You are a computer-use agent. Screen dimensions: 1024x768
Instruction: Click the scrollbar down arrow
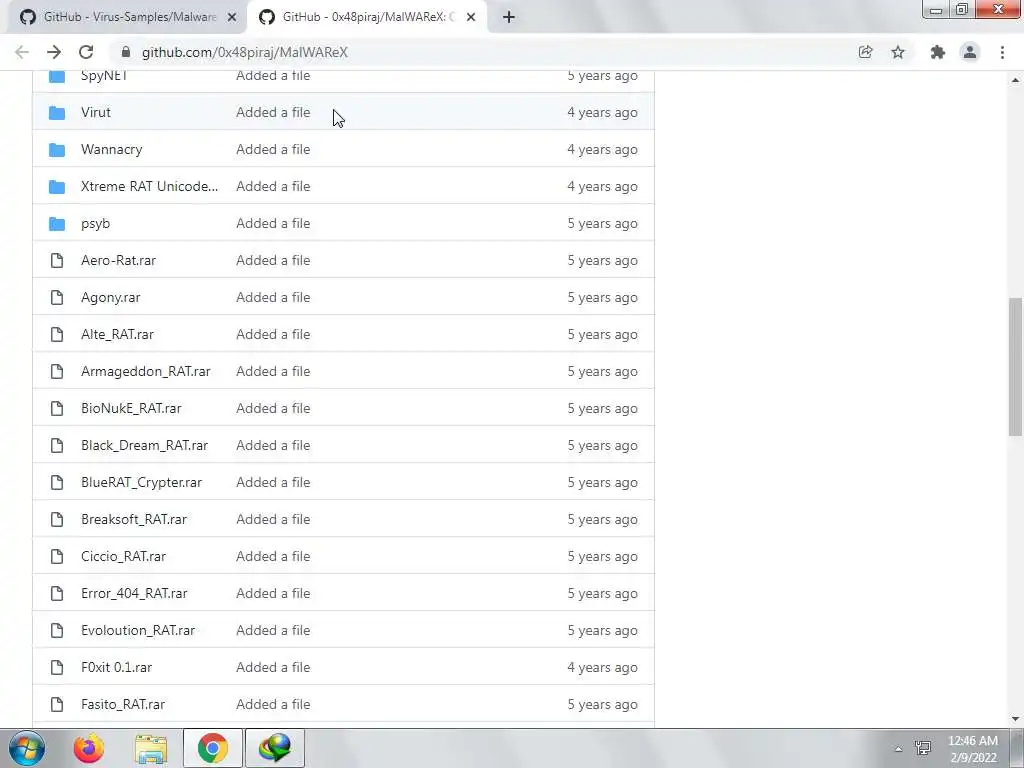coord(1015,719)
